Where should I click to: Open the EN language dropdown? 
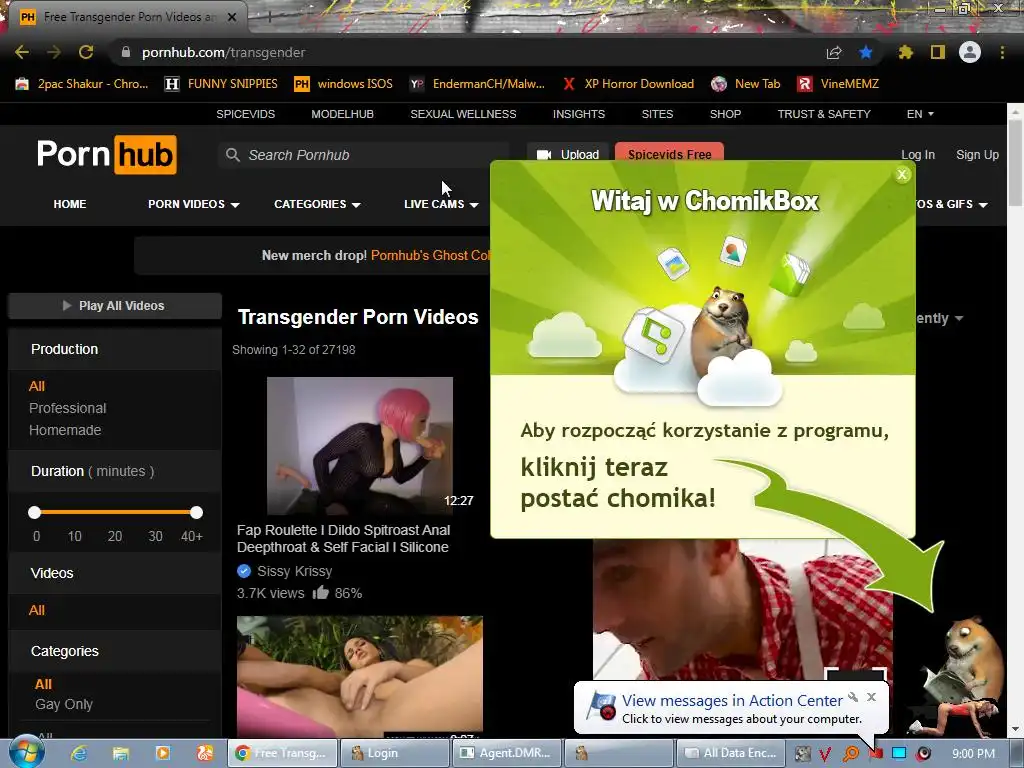920,114
